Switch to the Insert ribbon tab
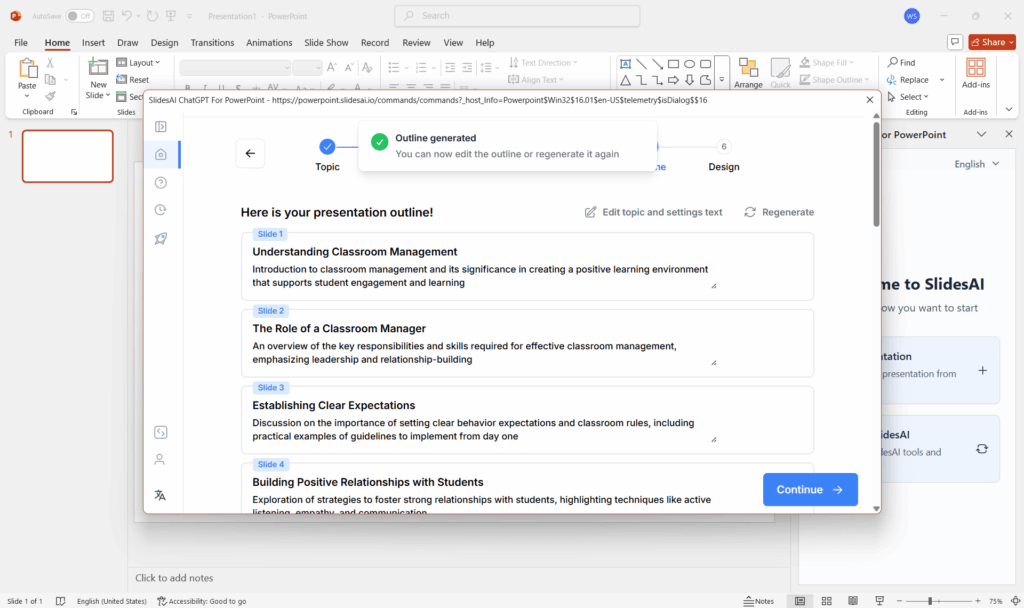 93,42
